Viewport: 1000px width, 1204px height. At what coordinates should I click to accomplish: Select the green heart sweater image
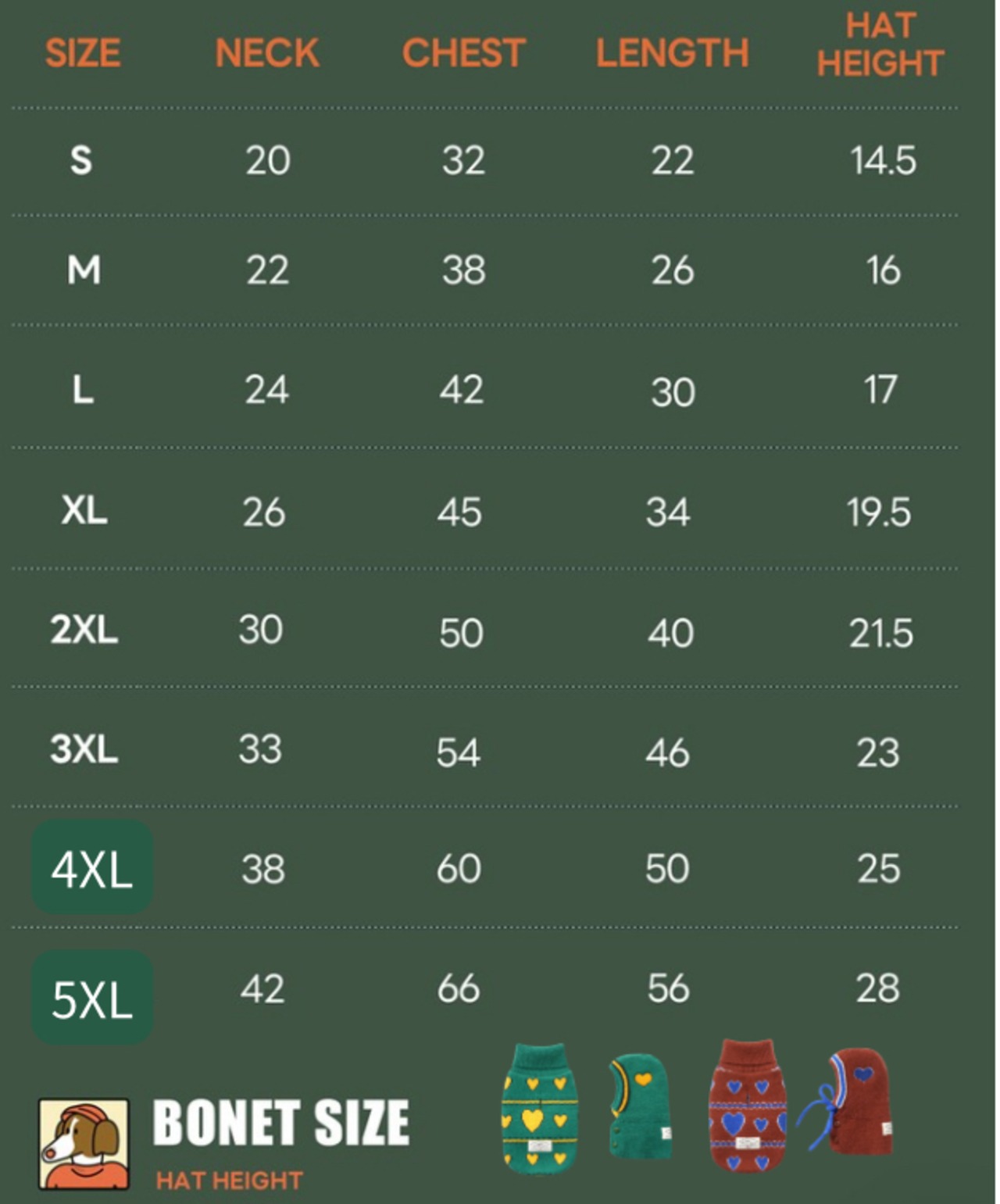click(539, 1109)
